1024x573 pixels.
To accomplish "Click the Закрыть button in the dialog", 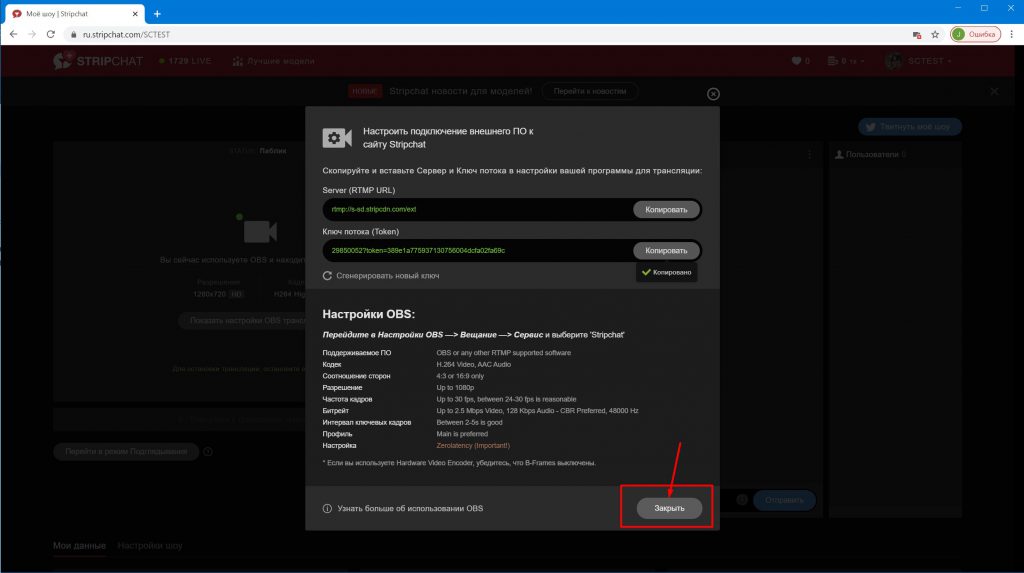I will (669, 508).
